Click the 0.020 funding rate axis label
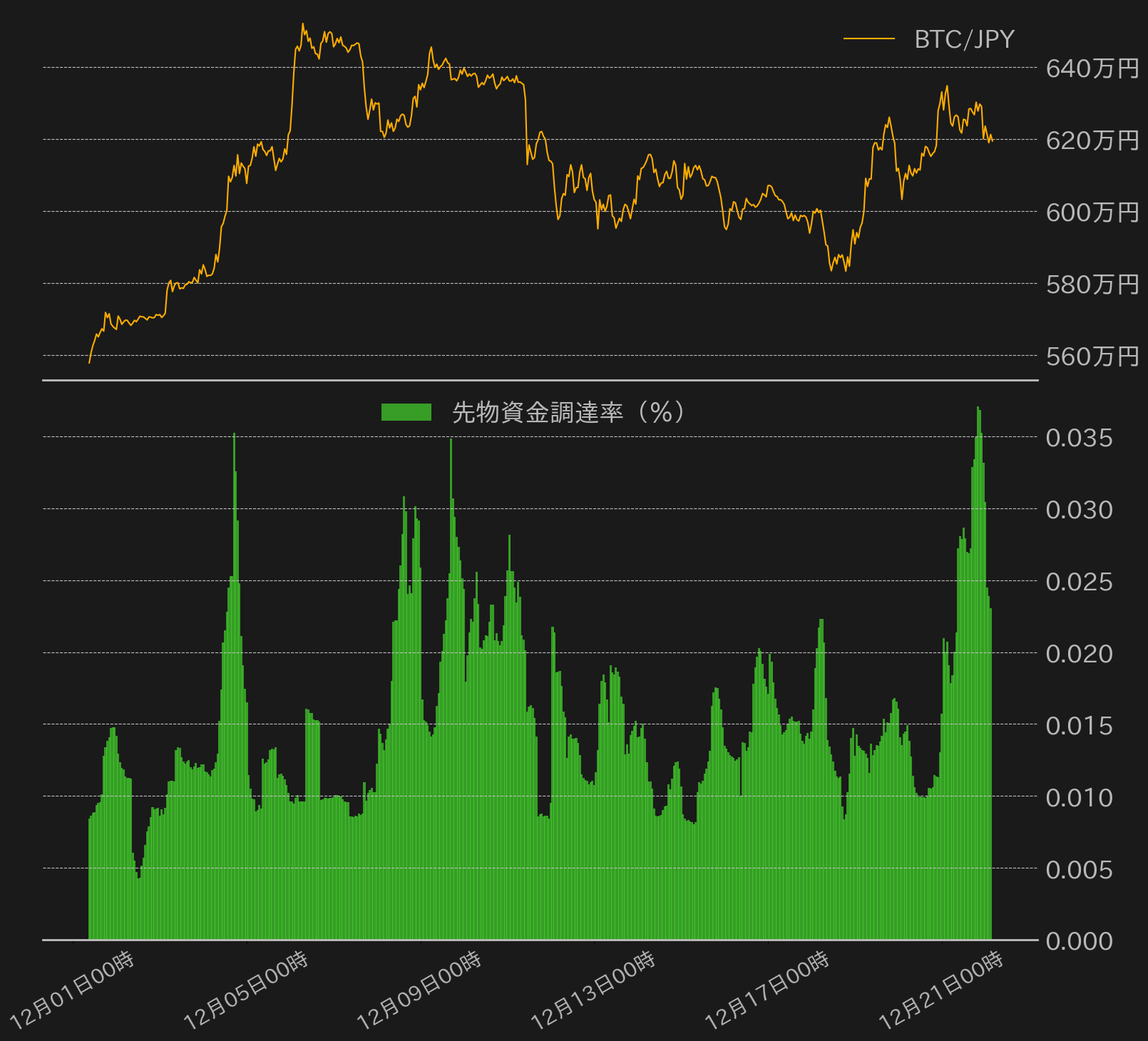Viewport: 1148px width, 1041px height. click(x=1079, y=654)
